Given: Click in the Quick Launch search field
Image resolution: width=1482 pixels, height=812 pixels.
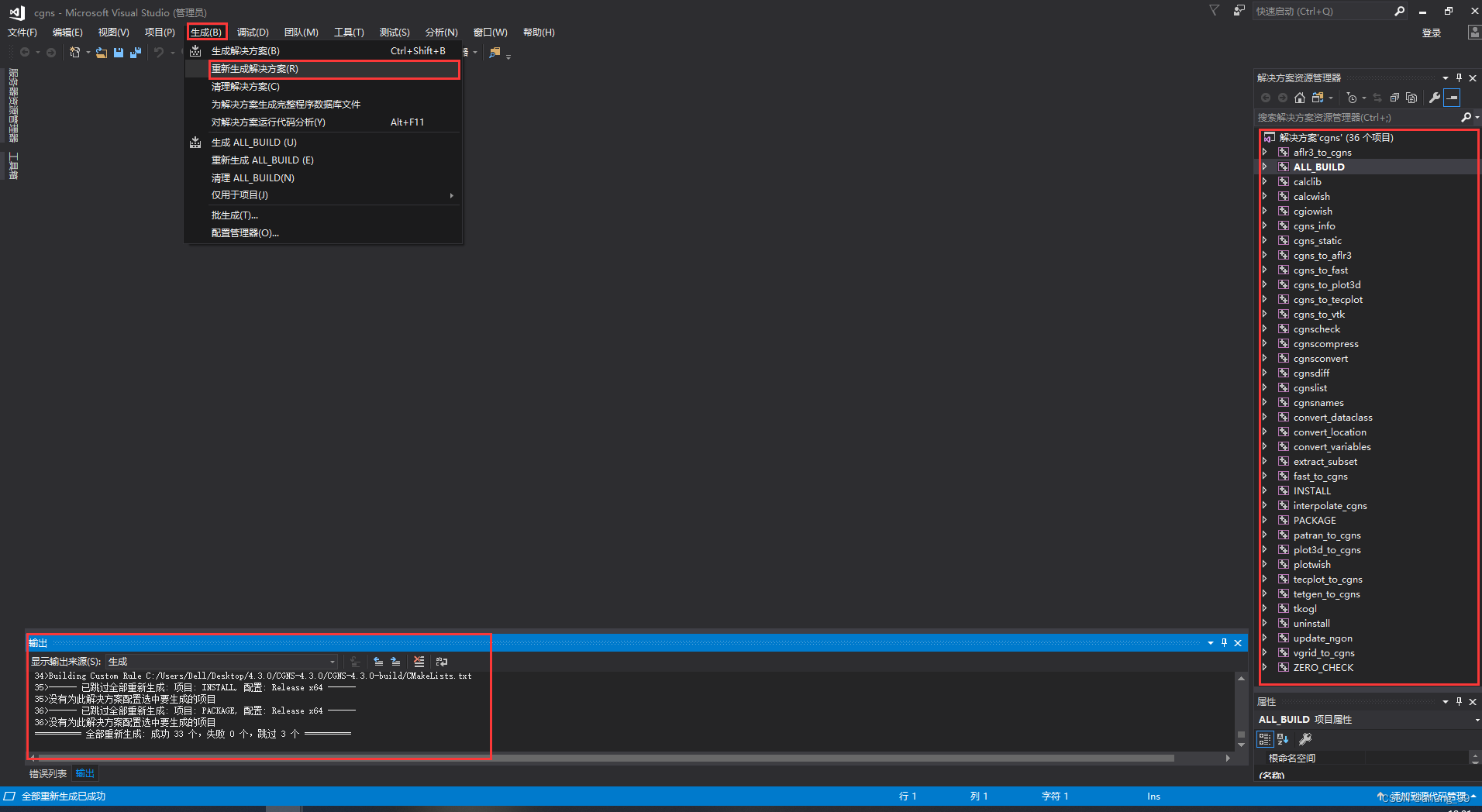Looking at the screenshot, I should coord(1322,11).
